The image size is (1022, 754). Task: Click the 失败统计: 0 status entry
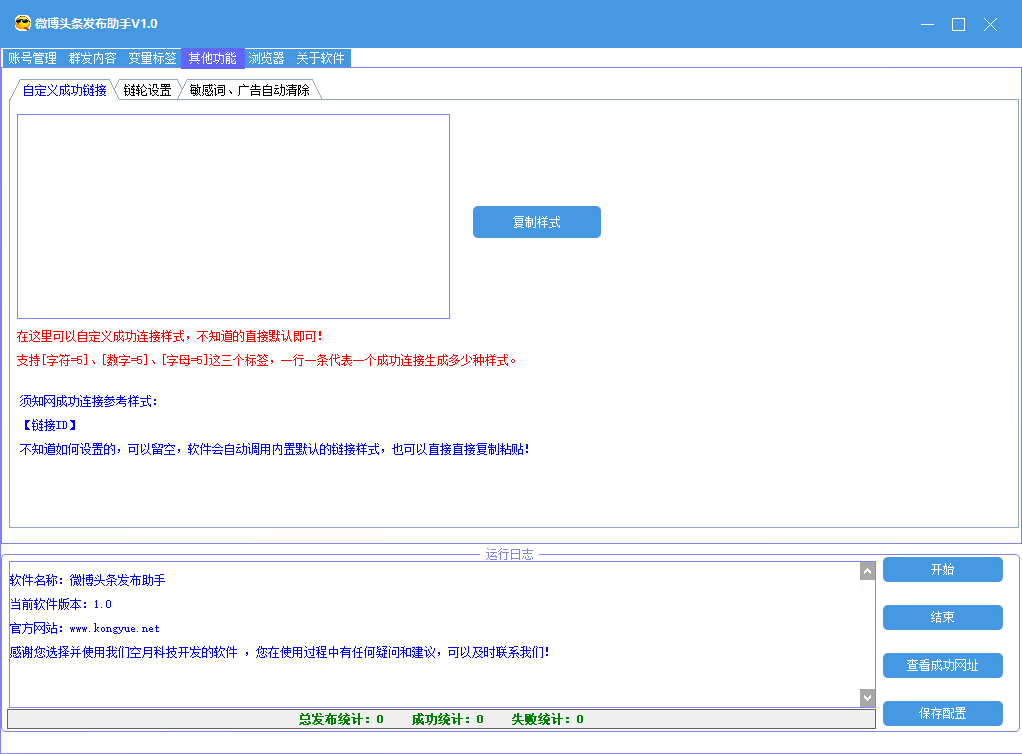[x=548, y=719]
